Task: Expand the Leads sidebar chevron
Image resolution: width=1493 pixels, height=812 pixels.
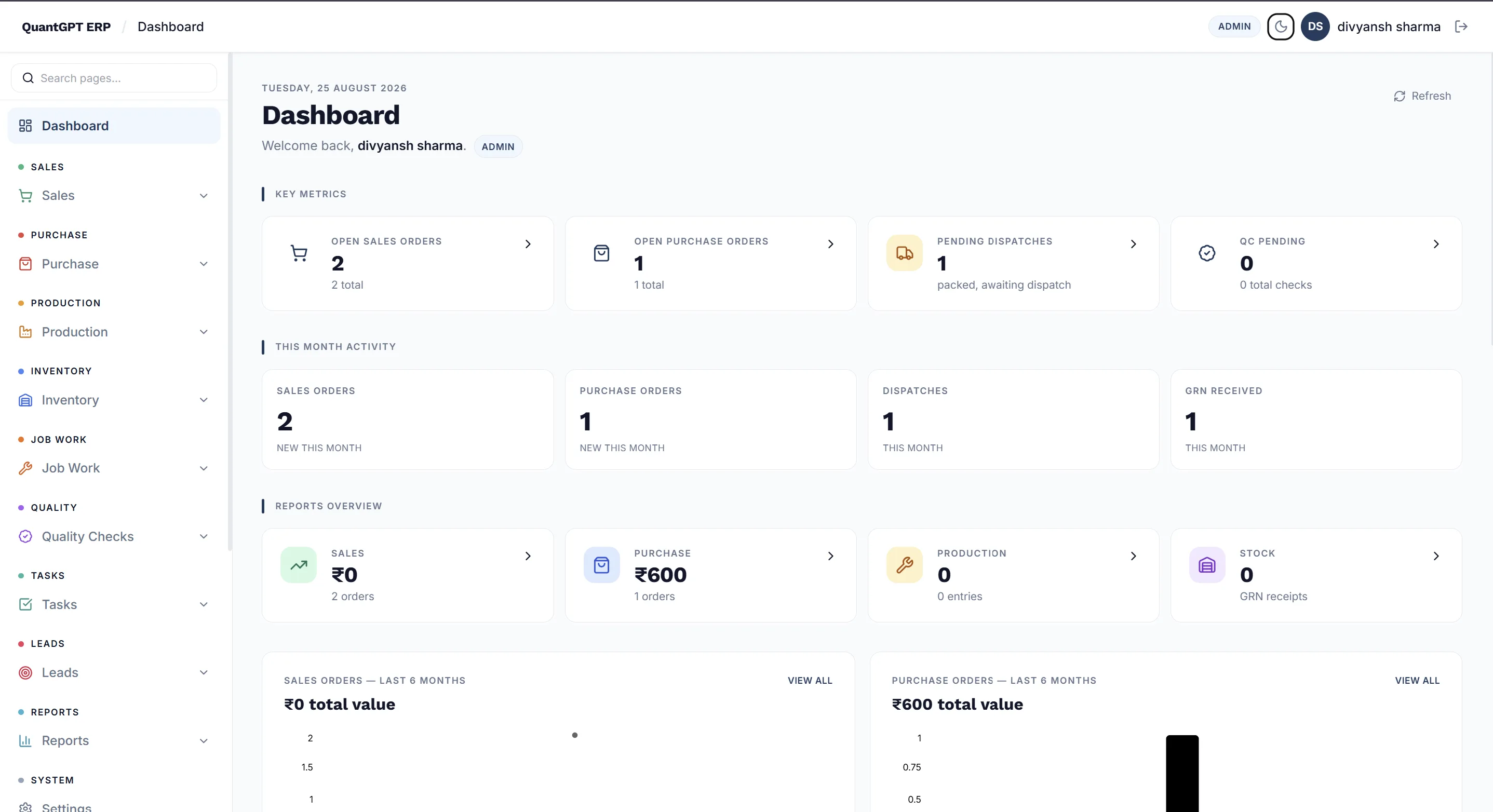Action: tap(204, 673)
